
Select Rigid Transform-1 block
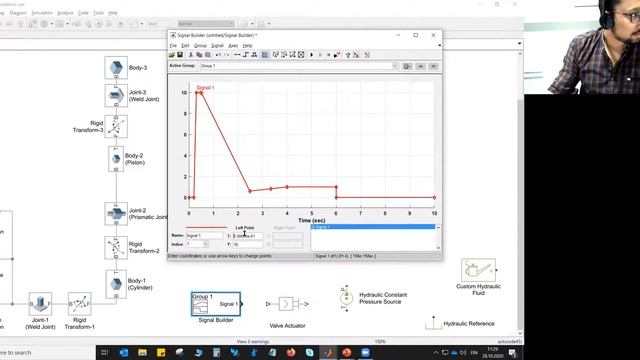(x=80, y=304)
